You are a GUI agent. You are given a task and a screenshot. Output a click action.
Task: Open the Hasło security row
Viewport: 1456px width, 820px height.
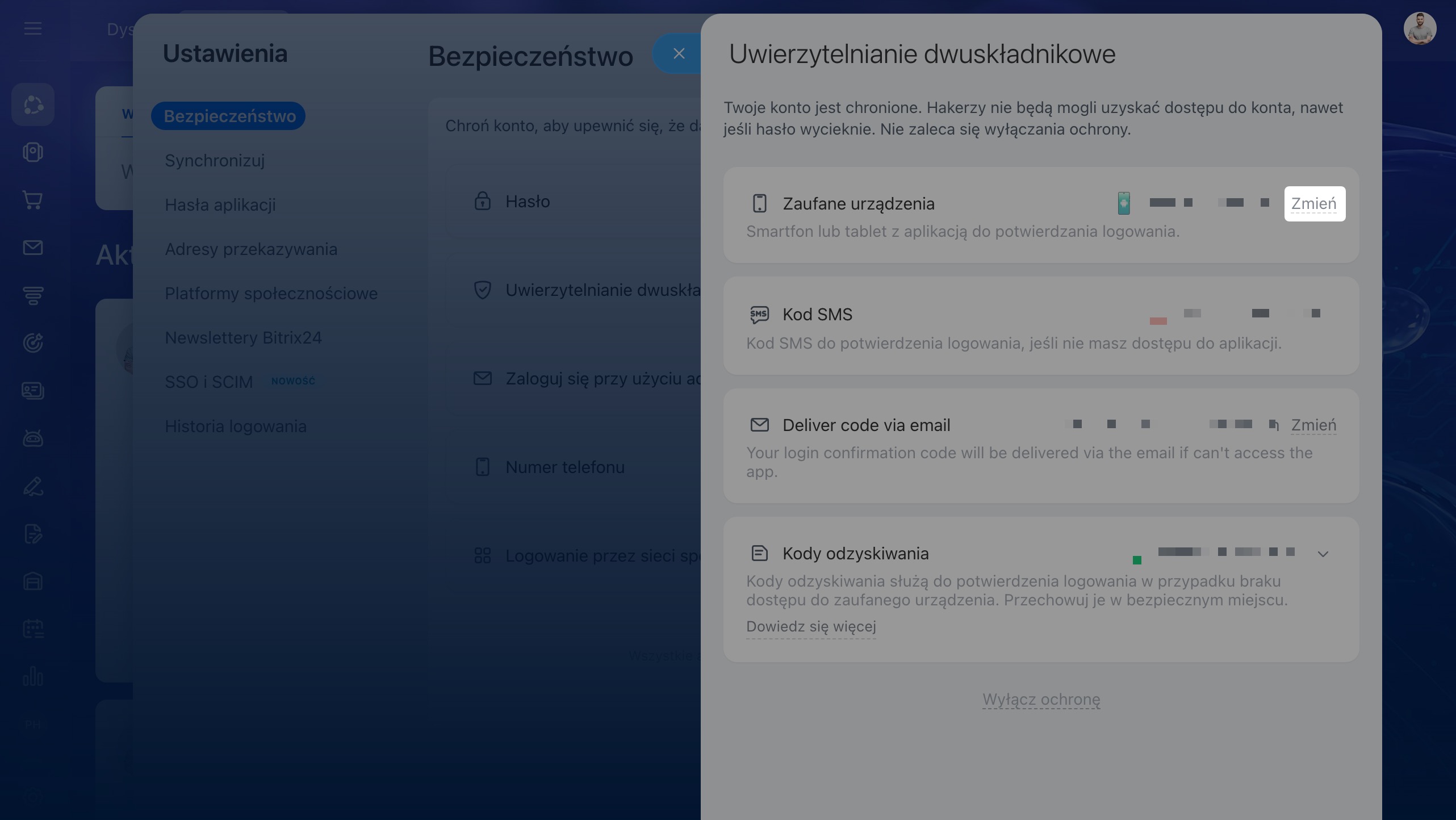(574, 201)
